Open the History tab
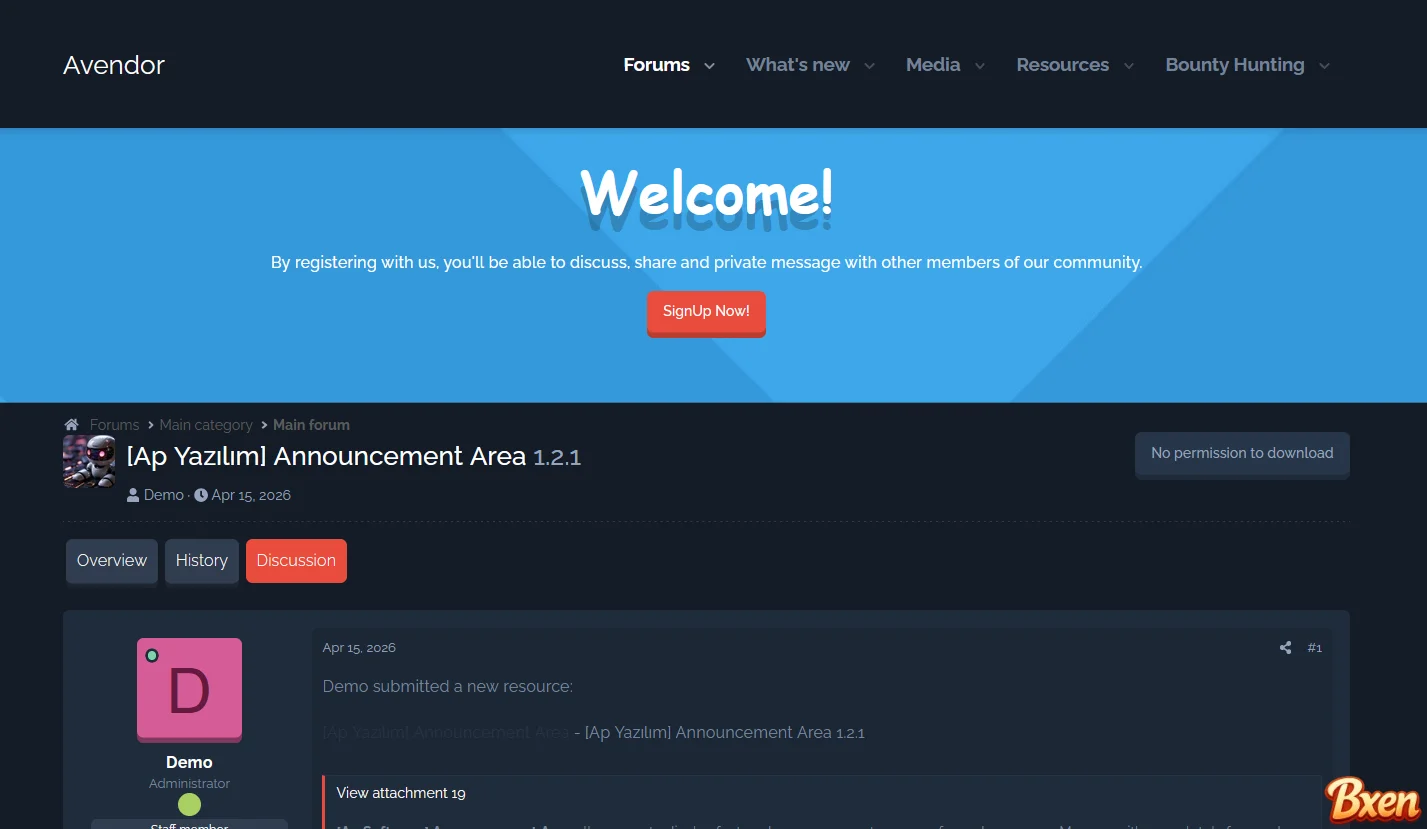1427x829 pixels. tap(202, 561)
